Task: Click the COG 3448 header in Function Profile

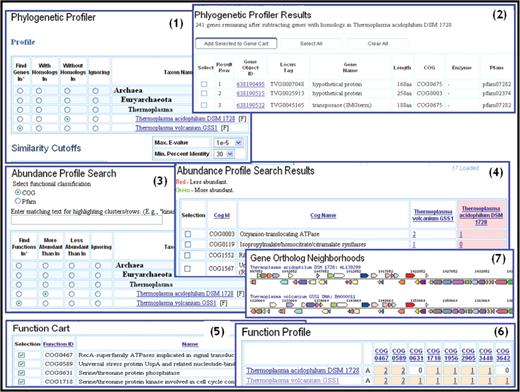Action: tap(486, 355)
